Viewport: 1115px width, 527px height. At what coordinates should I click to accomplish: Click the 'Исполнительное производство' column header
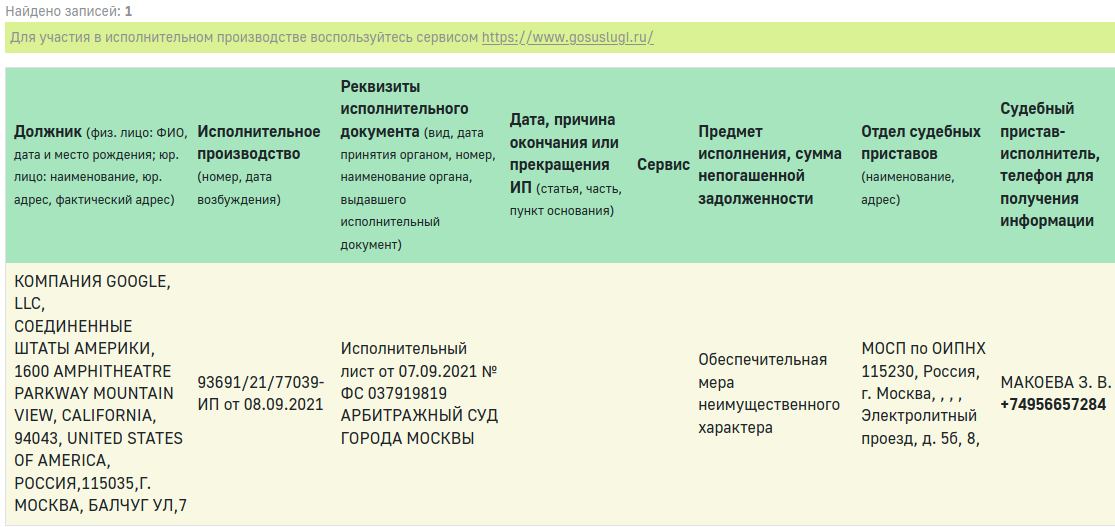pos(259,166)
